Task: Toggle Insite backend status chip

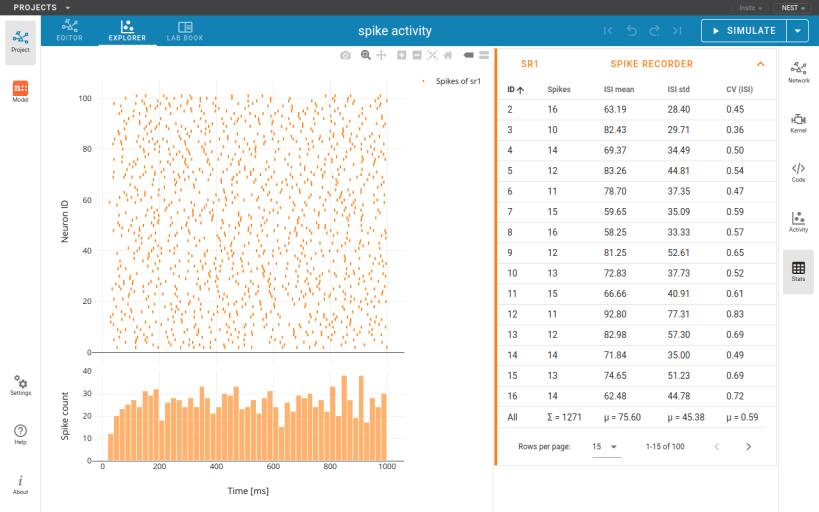Action: click(751, 8)
